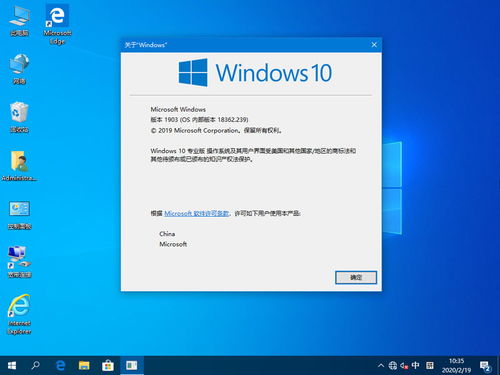500x375 pixels.
Task: Open the notification action center icon
Action: click(485, 366)
